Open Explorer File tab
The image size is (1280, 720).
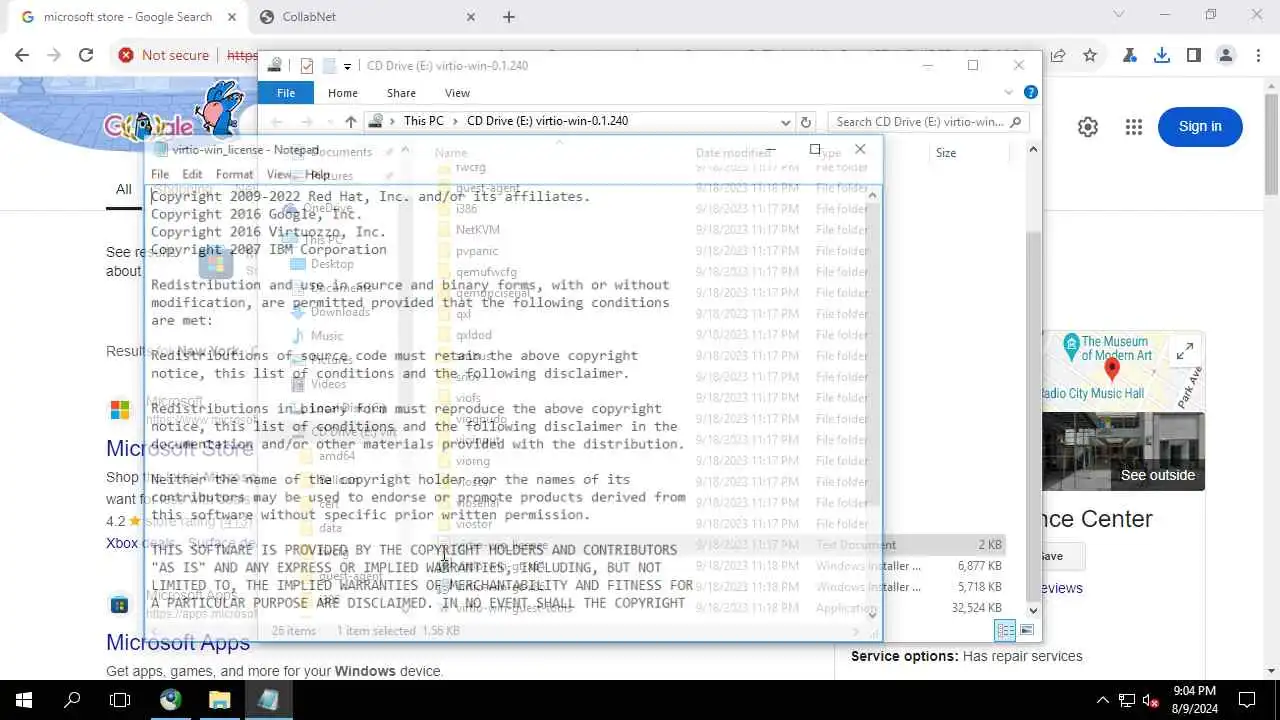(286, 93)
